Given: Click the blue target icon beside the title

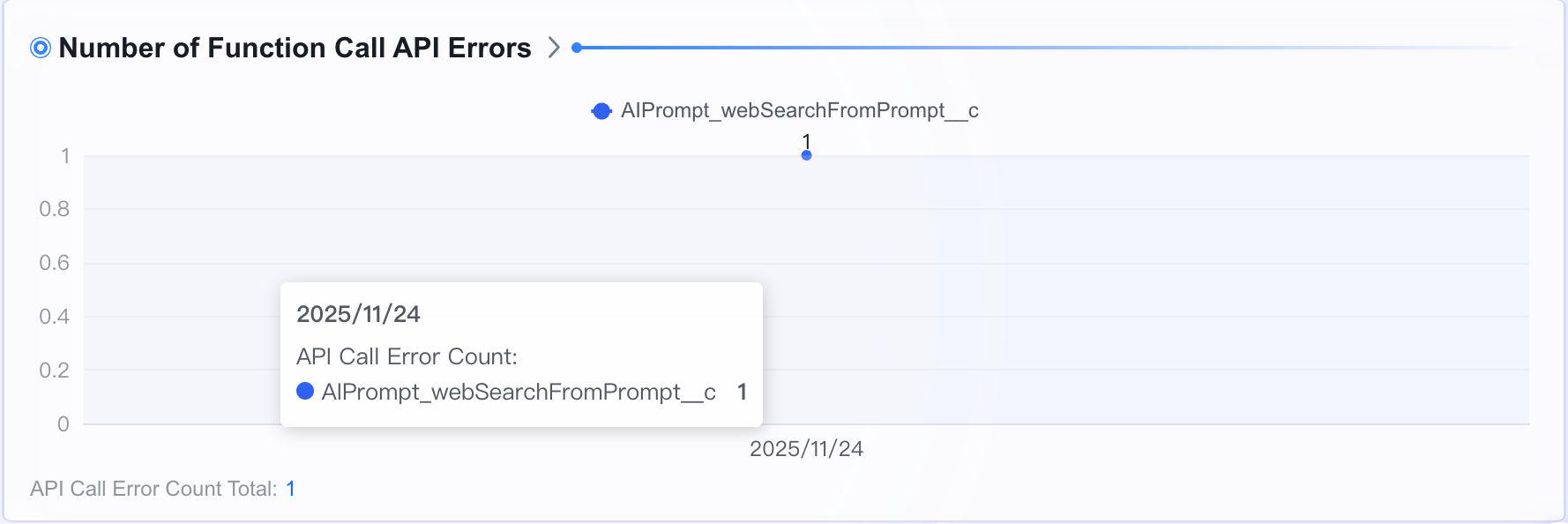Looking at the screenshot, I should point(41,48).
